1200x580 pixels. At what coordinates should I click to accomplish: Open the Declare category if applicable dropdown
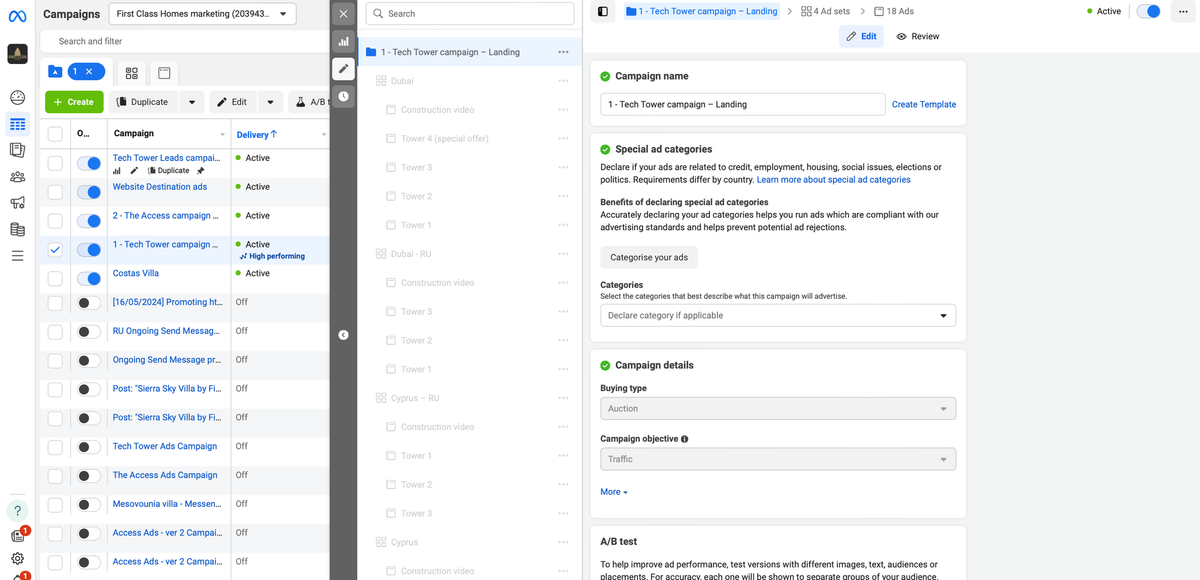tap(778, 315)
